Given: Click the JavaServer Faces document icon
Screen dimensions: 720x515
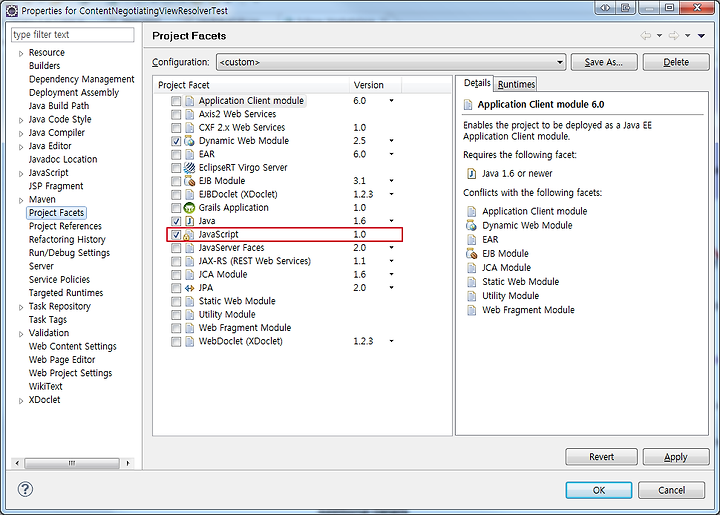Looking at the screenshot, I should pyautogui.click(x=189, y=248).
